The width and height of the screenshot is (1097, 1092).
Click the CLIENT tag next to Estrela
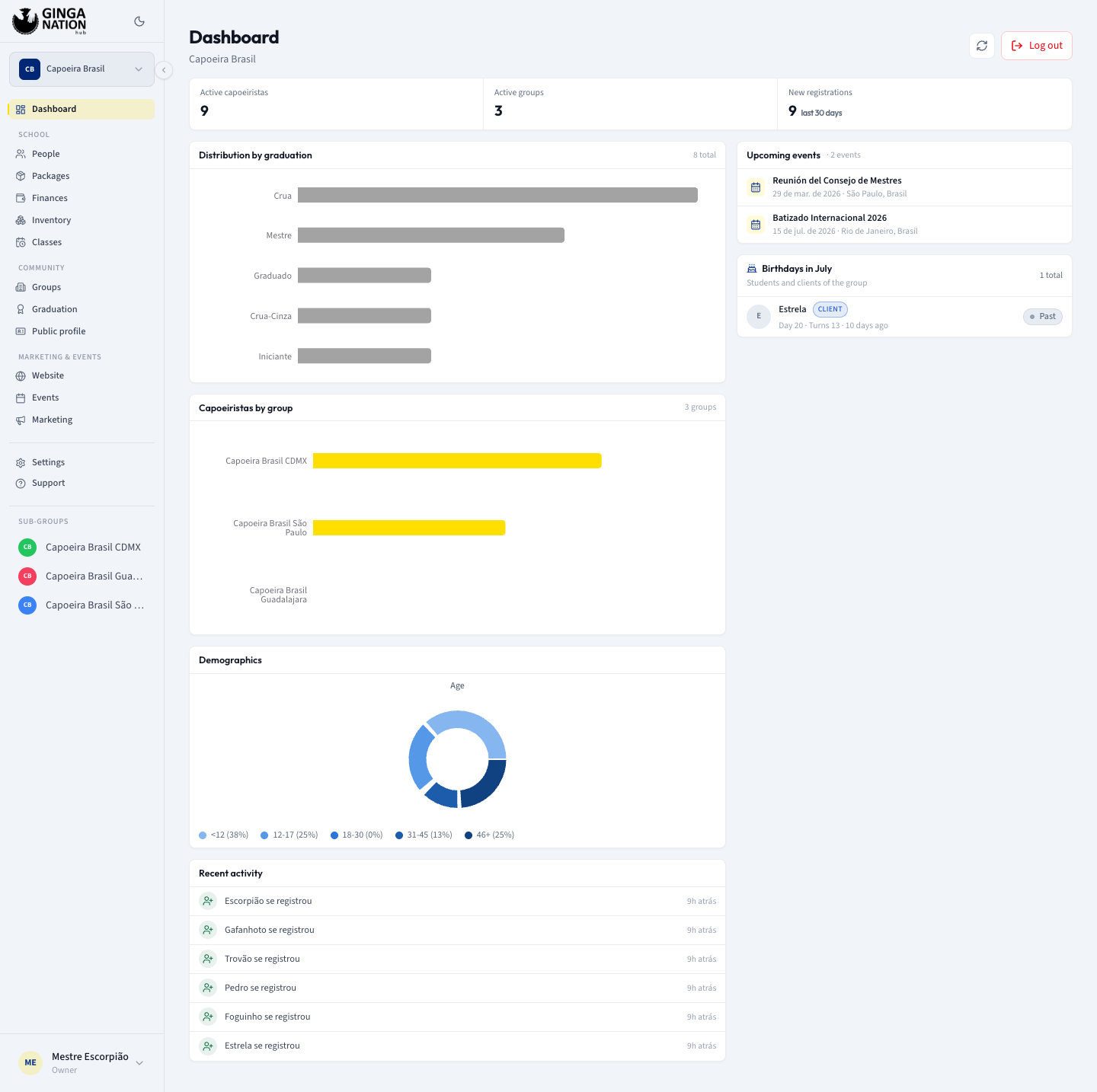[x=830, y=309]
